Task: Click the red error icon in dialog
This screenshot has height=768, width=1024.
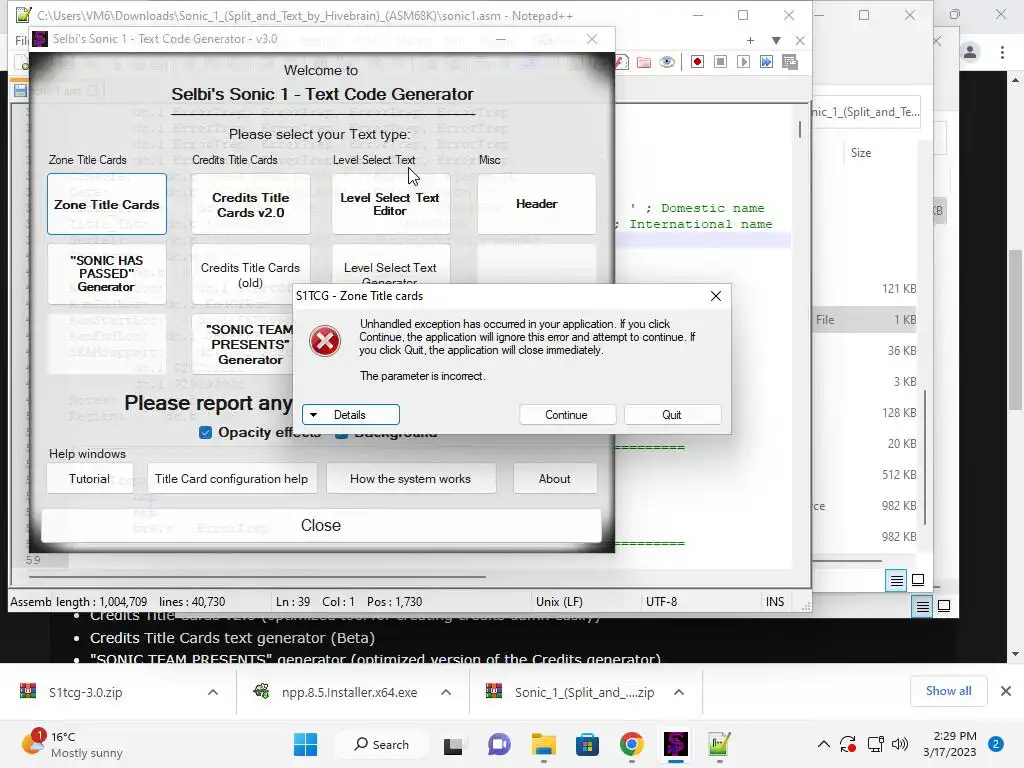Action: coord(325,341)
